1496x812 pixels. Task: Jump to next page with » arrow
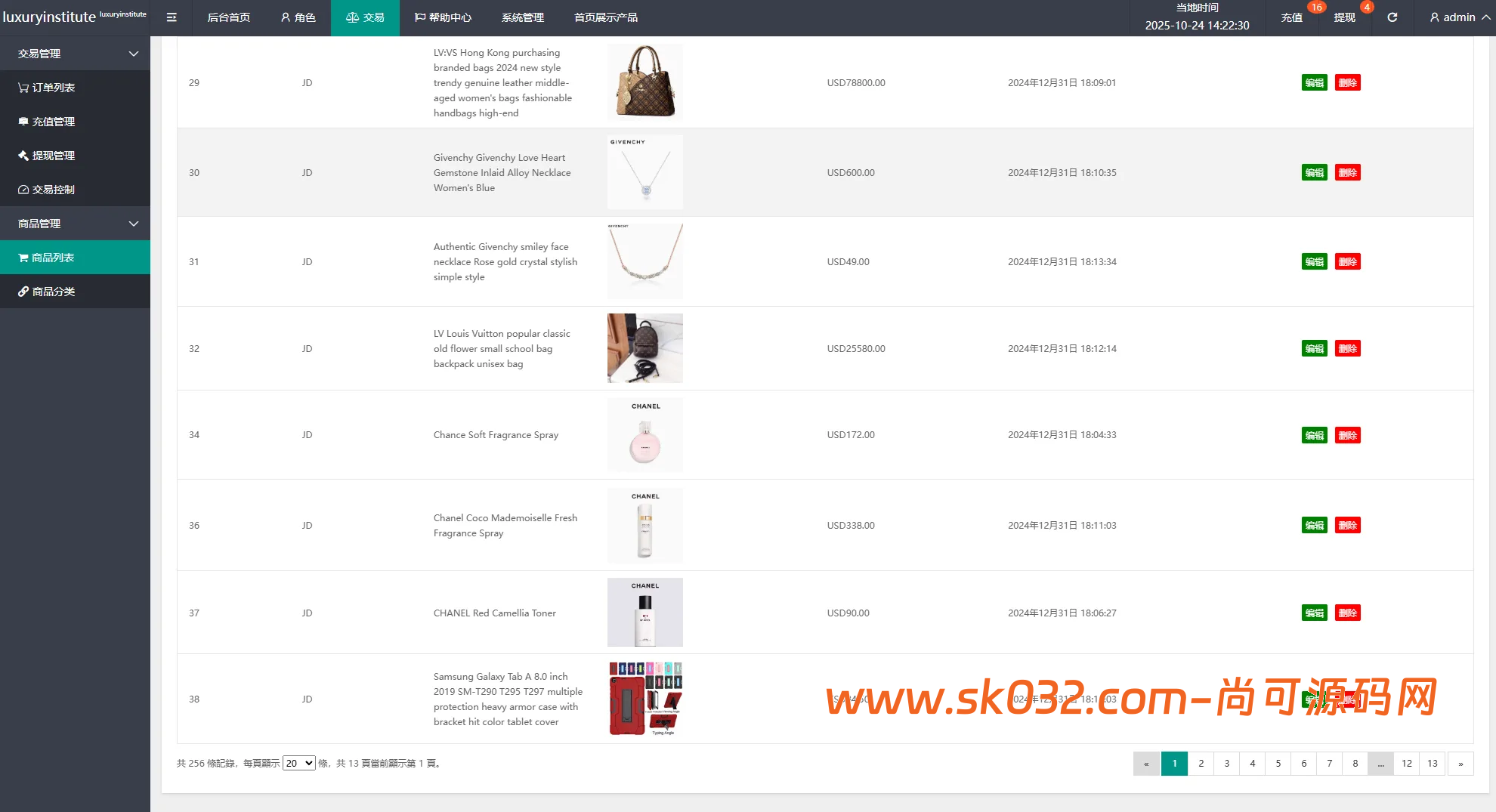click(x=1460, y=764)
